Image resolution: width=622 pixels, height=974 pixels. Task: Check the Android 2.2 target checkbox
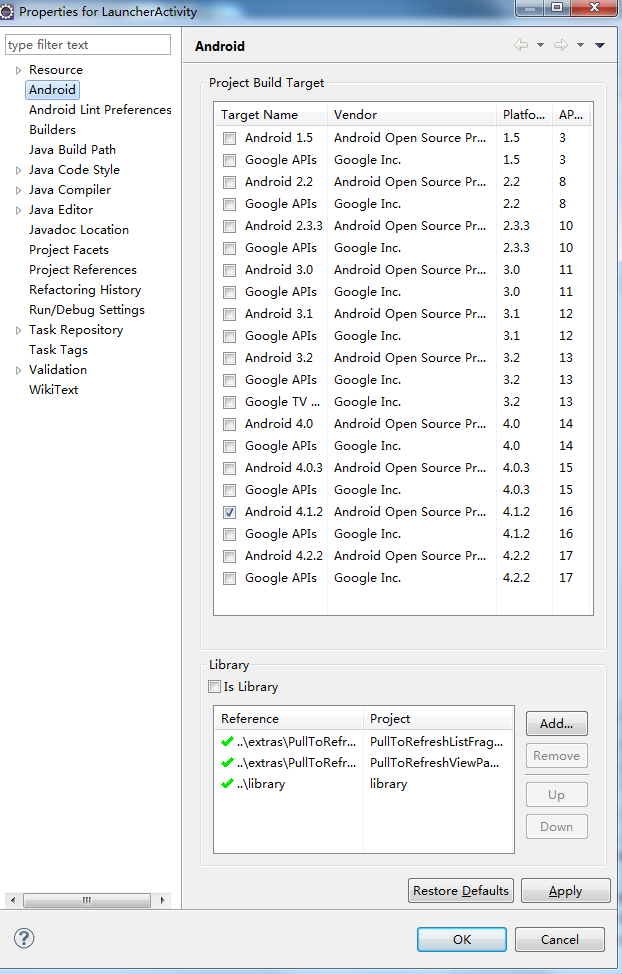(229, 182)
